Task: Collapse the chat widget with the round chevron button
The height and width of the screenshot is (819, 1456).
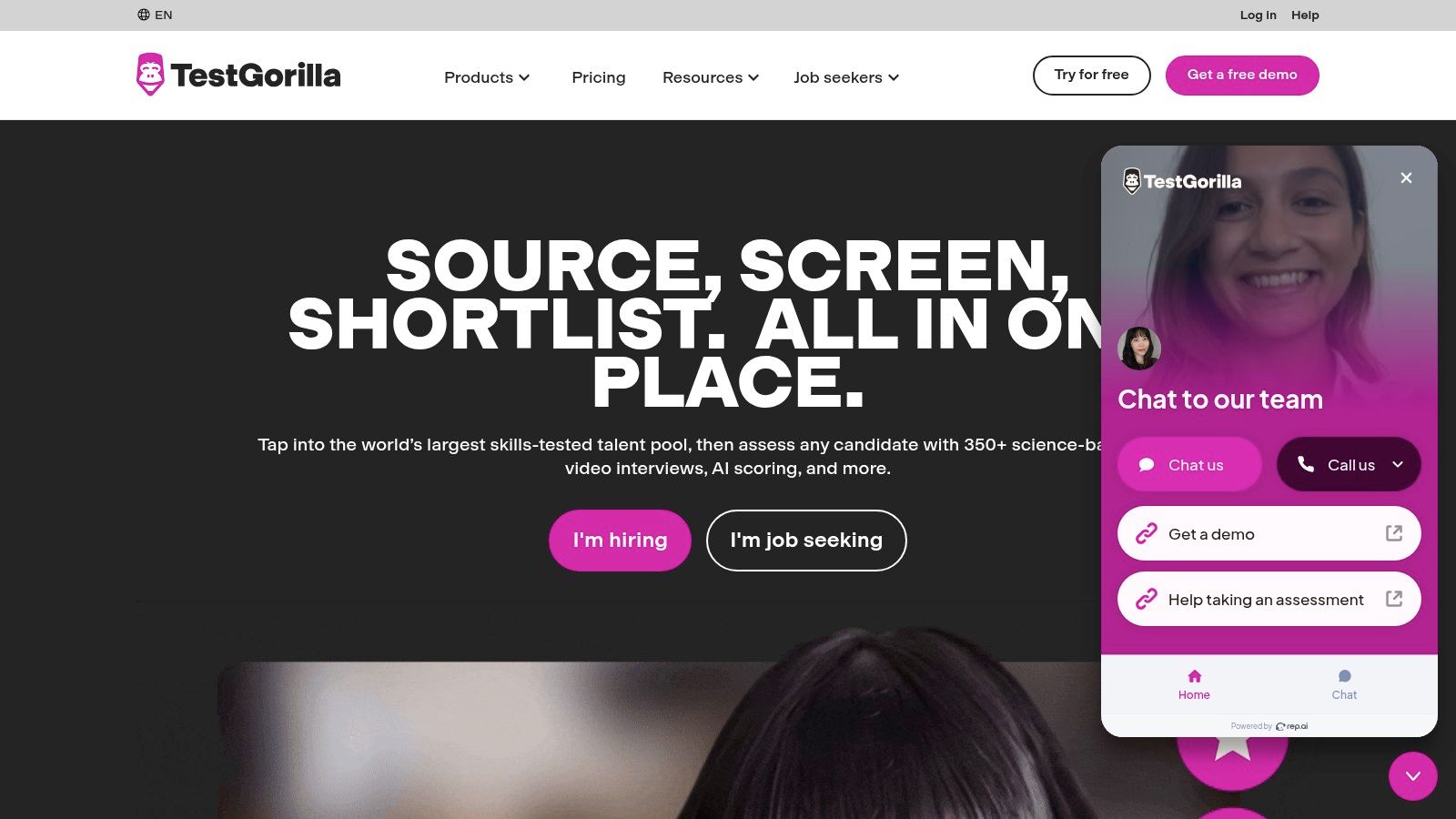Action: click(1412, 776)
